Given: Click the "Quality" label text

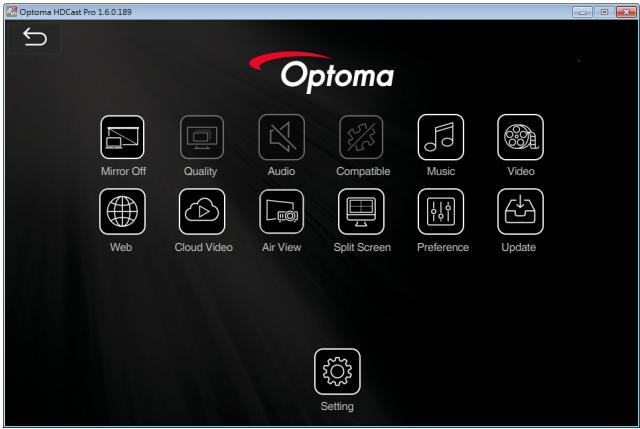Looking at the screenshot, I should click(200, 171).
